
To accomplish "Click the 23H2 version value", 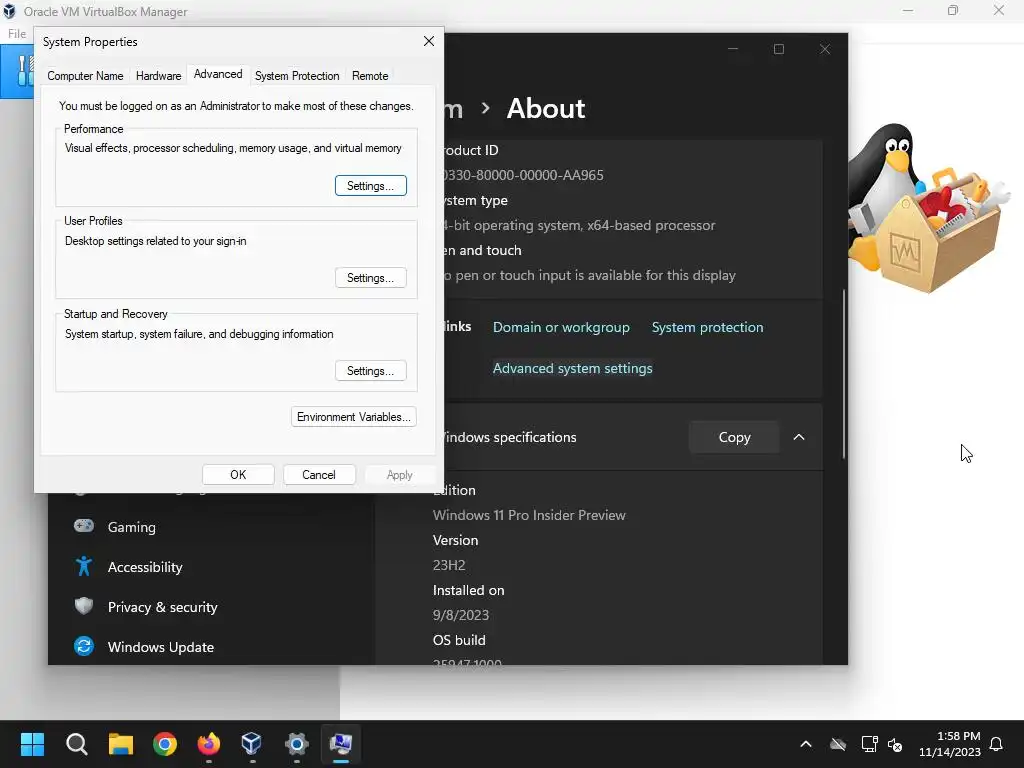I will click(x=449, y=565).
